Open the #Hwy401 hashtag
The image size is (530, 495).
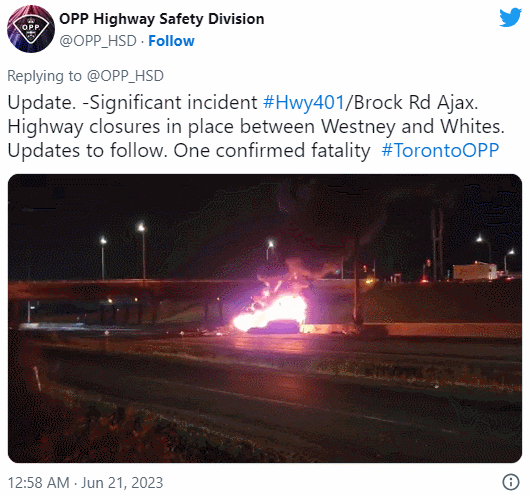click(304, 102)
